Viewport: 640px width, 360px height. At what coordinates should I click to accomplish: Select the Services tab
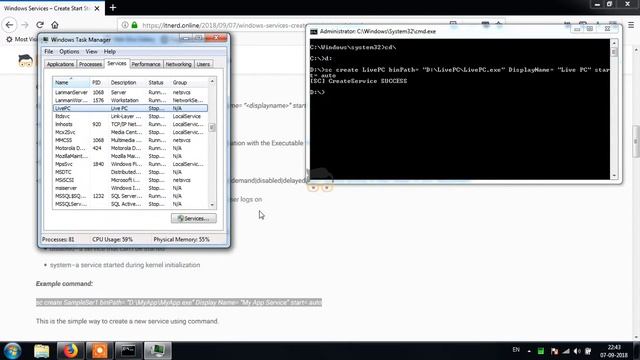click(x=117, y=63)
